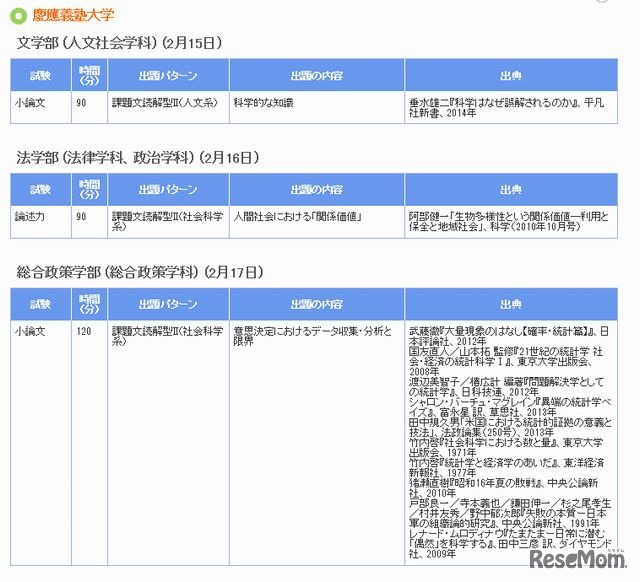Click the 総合政策学部 (総合政策学科) (2月17日) heading
This screenshot has height=582, width=640.
[x=140, y=272]
